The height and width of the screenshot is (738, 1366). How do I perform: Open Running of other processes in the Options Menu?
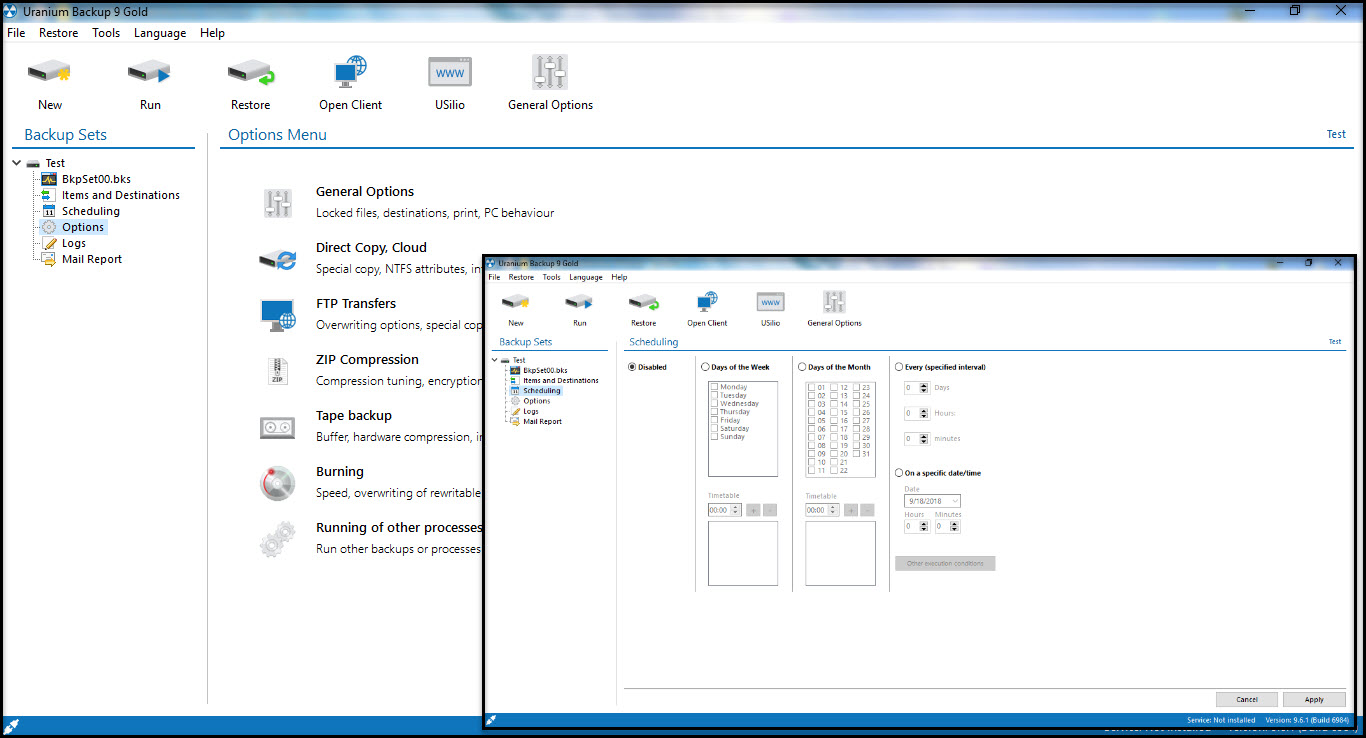point(399,528)
